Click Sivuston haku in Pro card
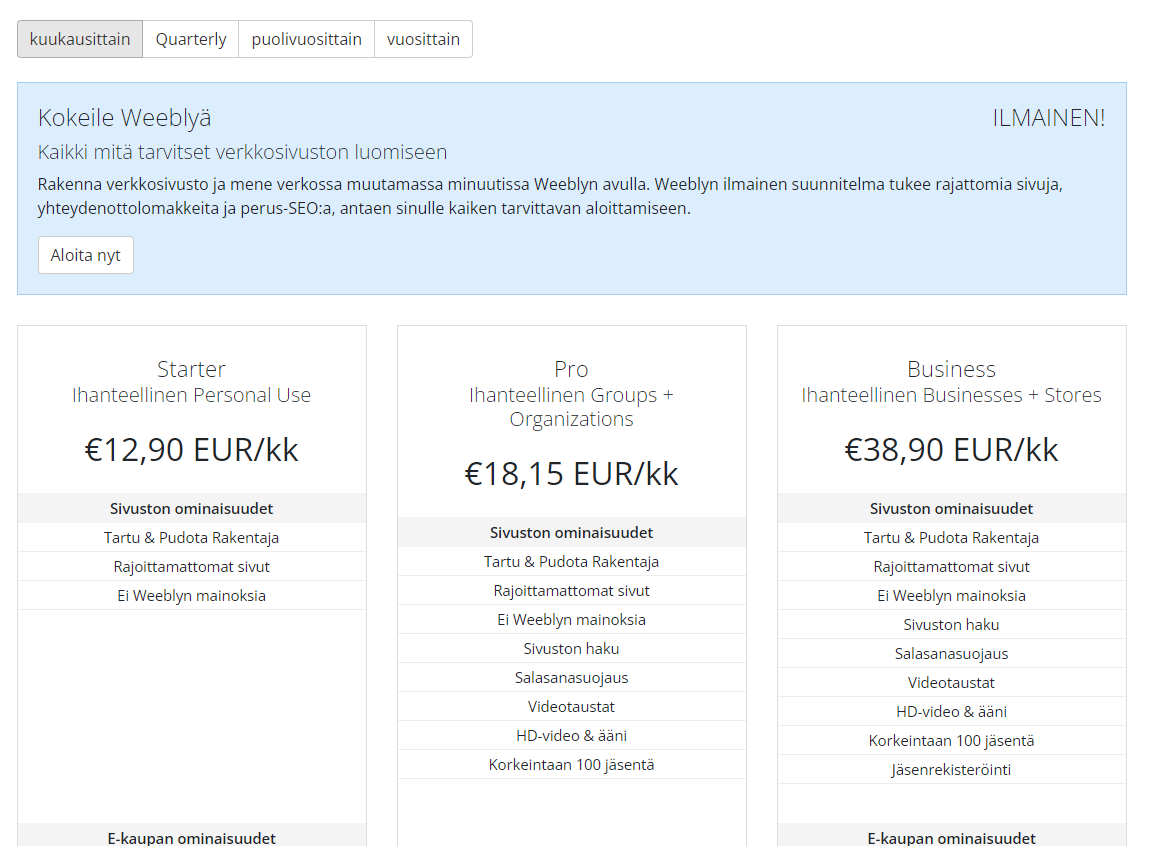 (x=572, y=649)
